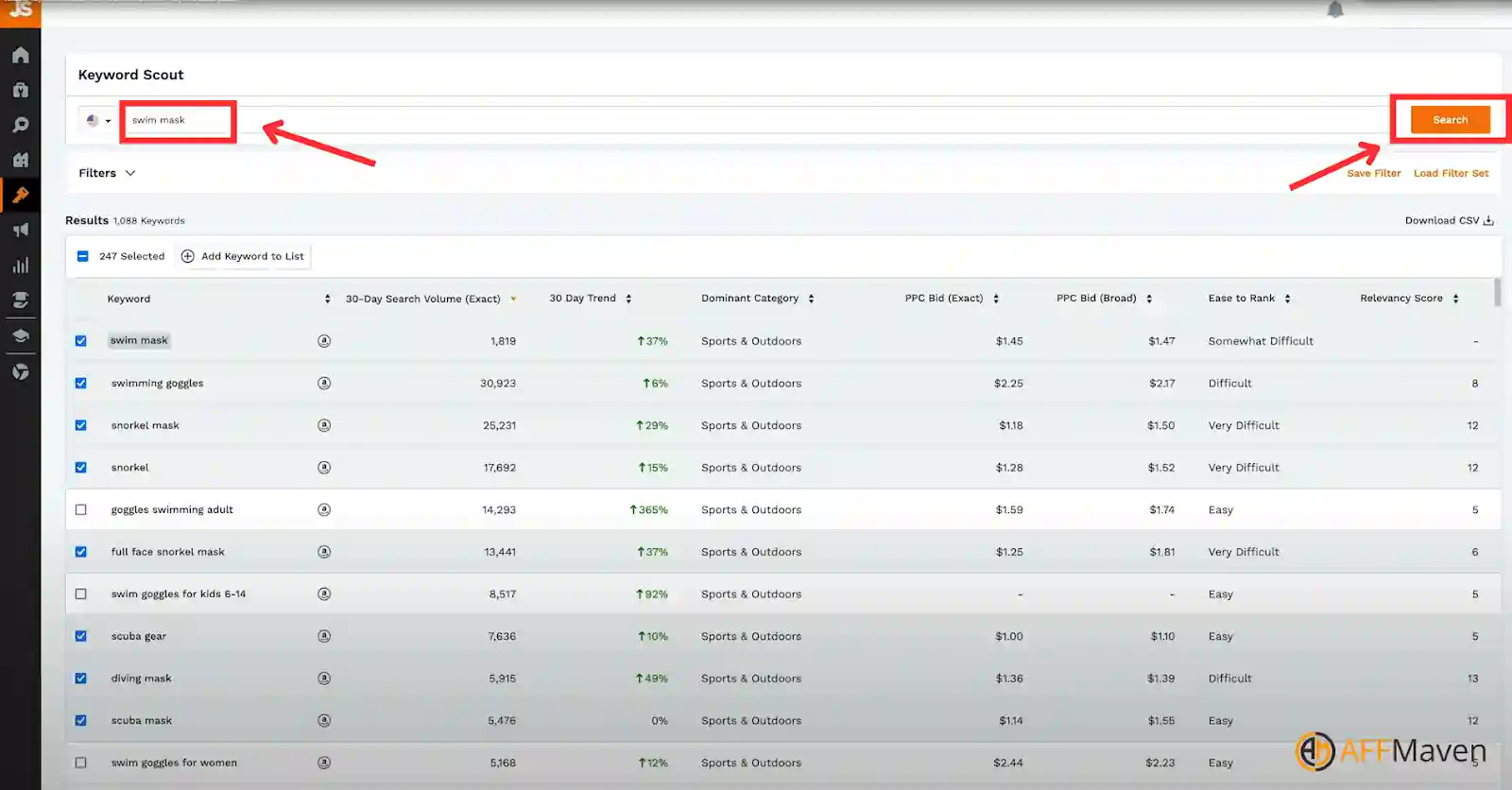Click the orange Search button
This screenshot has width=1512, height=790.
pyautogui.click(x=1450, y=120)
